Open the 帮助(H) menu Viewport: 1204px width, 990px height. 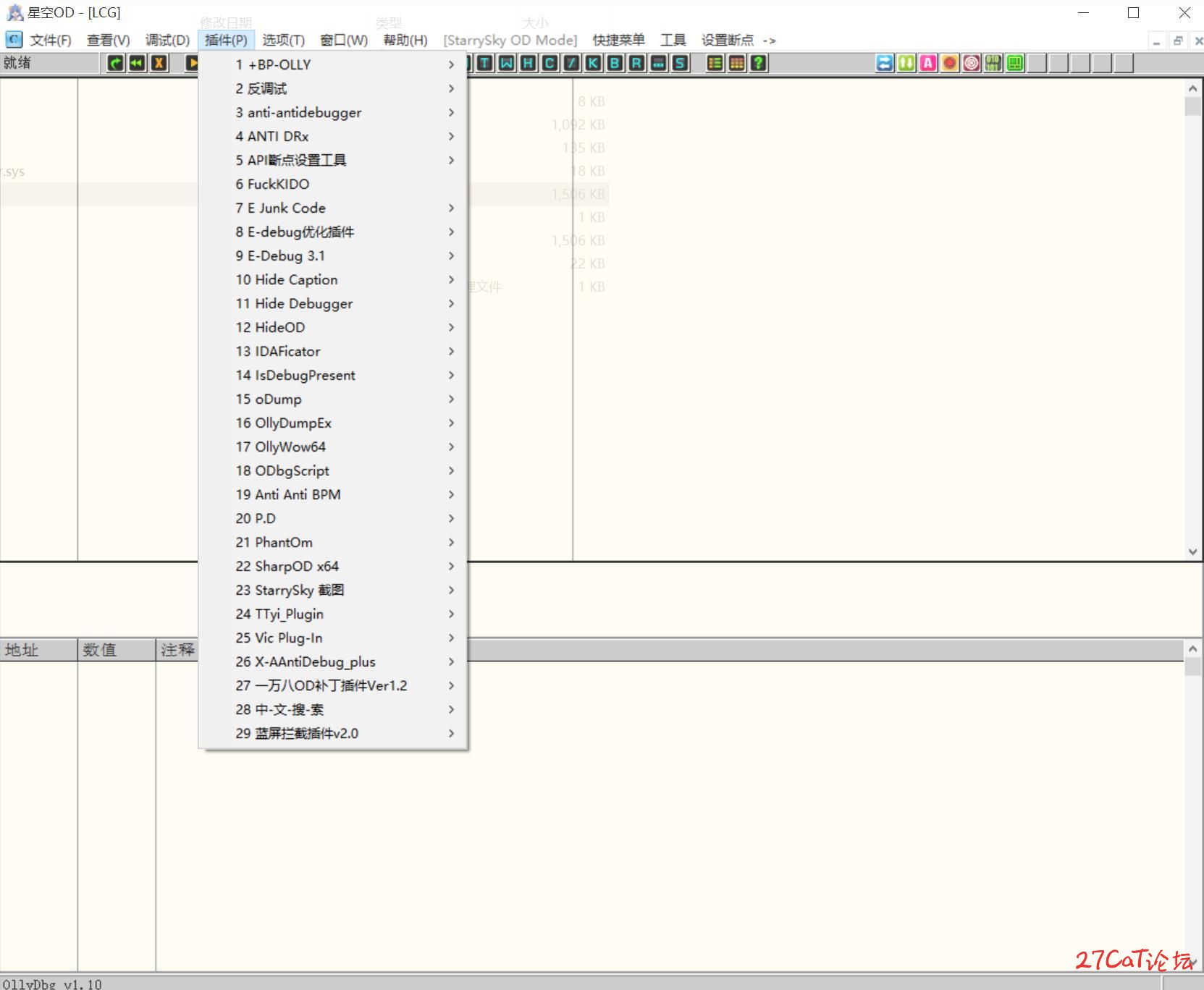click(405, 40)
